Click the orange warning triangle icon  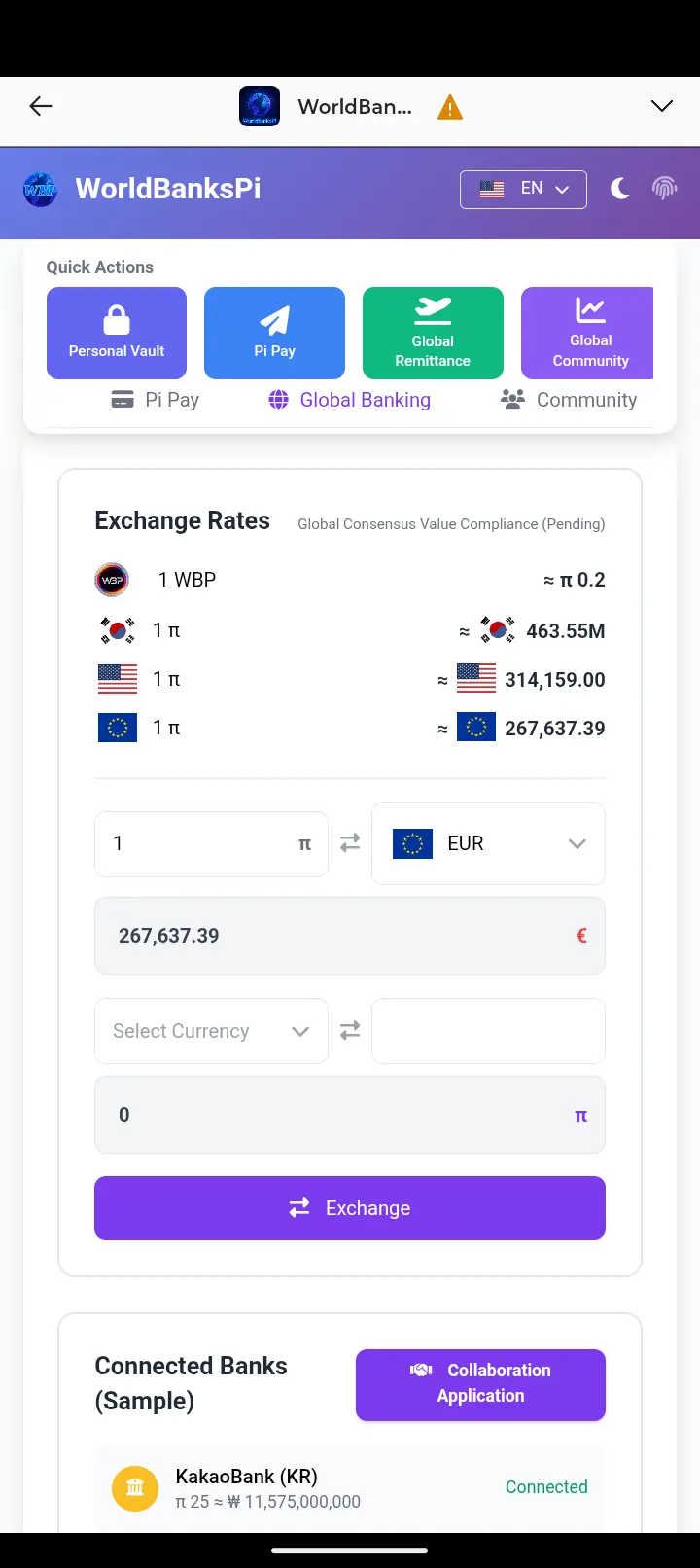[450, 107]
